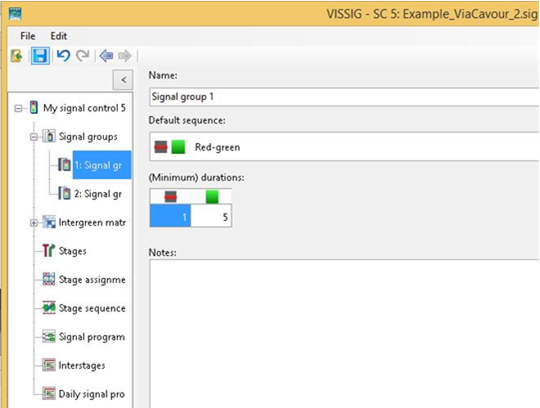Click the Name field containing Signal group 1
Viewport: 540px width, 408px height.
[x=344, y=97]
